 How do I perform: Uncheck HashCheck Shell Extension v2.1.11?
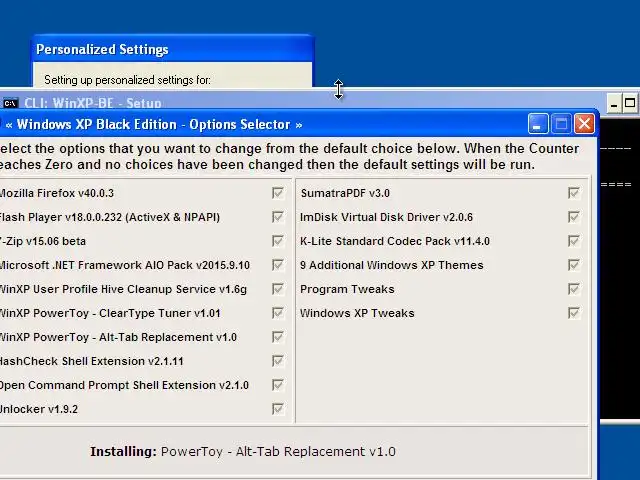coord(278,361)
